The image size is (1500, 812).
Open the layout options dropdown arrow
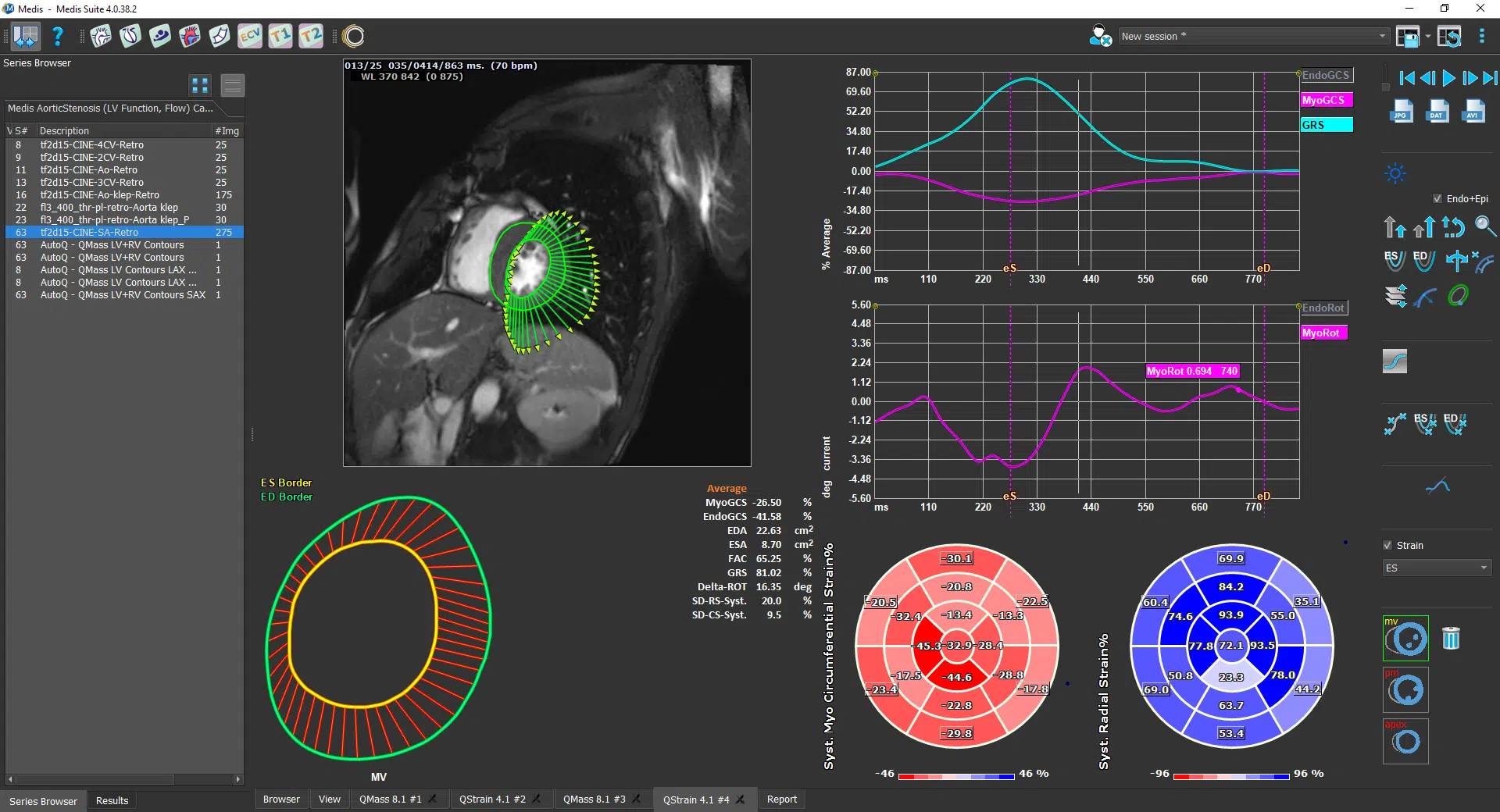click(1428, 37)
